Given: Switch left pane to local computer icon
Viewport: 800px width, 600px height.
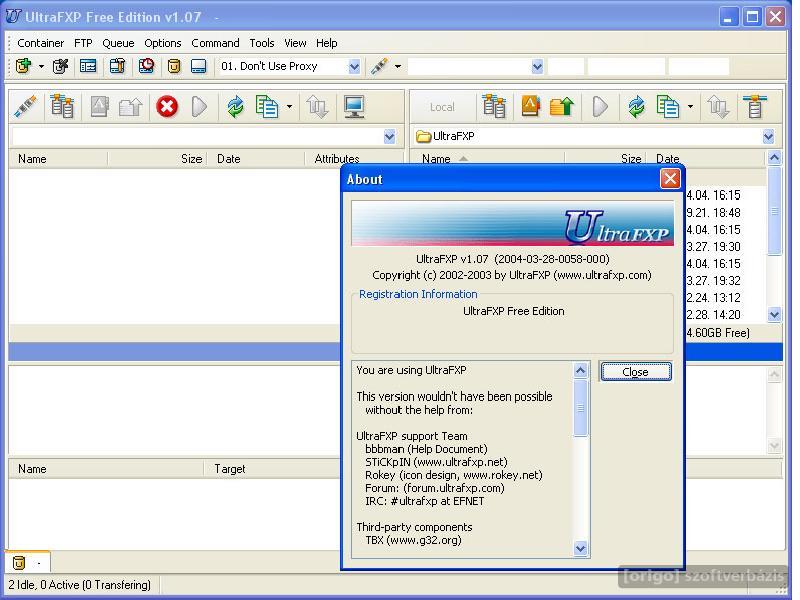Looking at the screenshot, I should (x=354, y=107).
